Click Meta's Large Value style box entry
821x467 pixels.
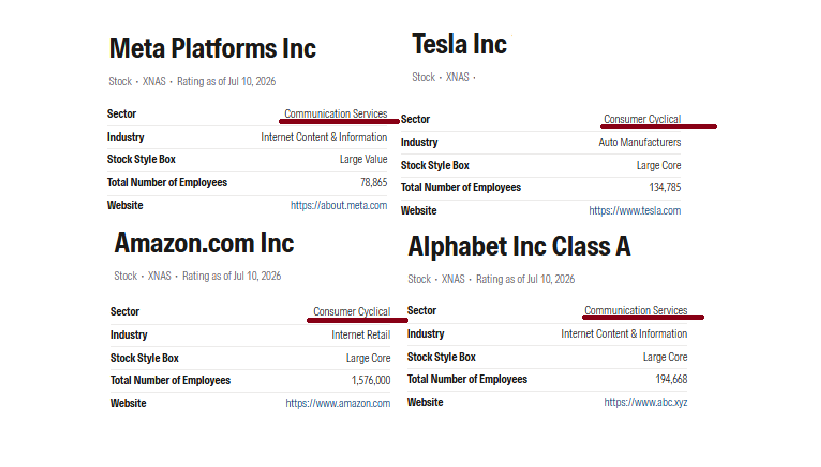[363, 159]
